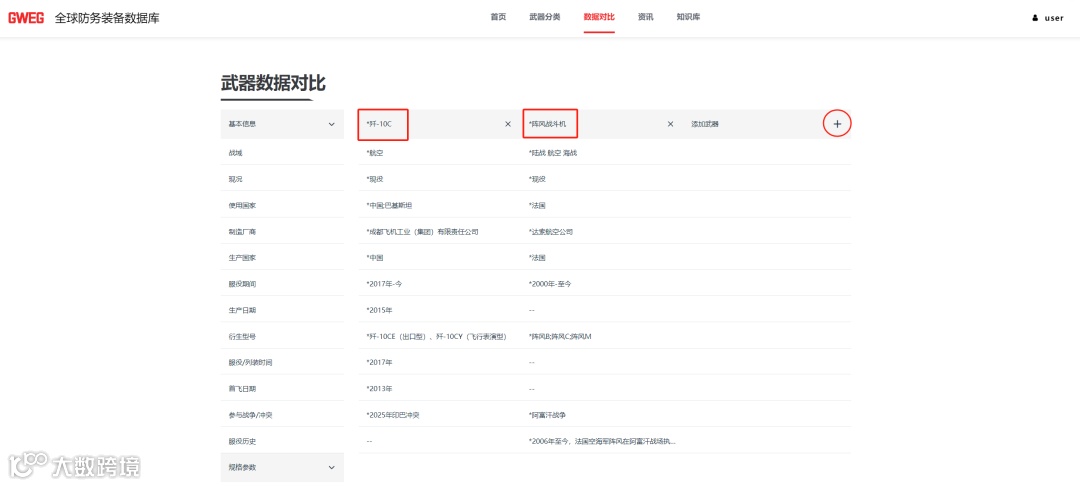
Task: Click the *2013年 first flight value
Action: [380, 388]
